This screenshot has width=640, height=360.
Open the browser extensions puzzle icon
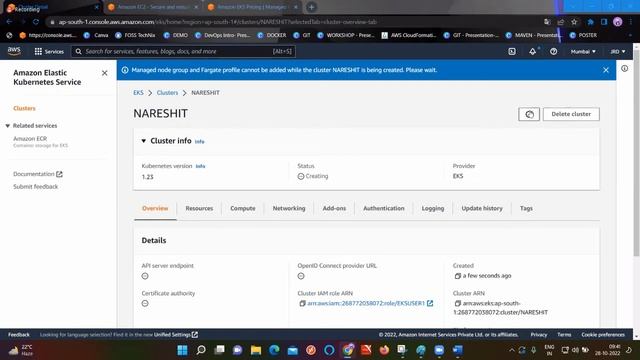(590, 22)
